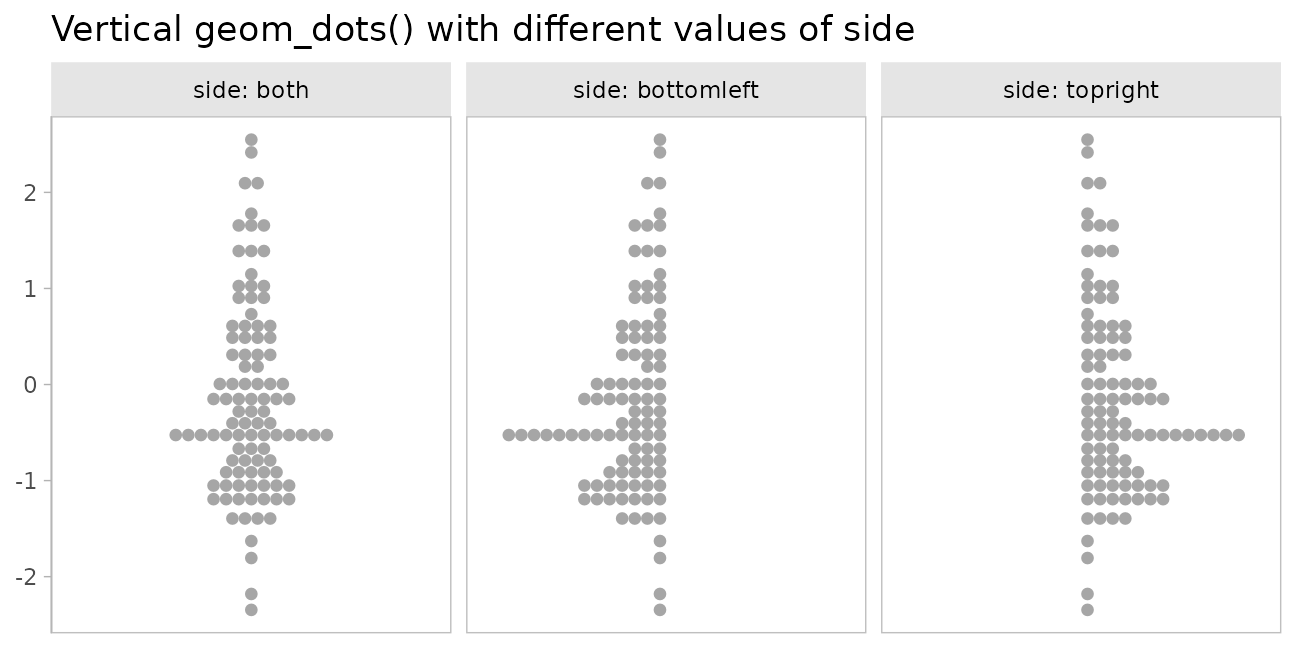Image resolution: width=1296 pixels, height=648 pixels.
Task: Click topmost dot in 'side: both' panel
Action: 251,140
